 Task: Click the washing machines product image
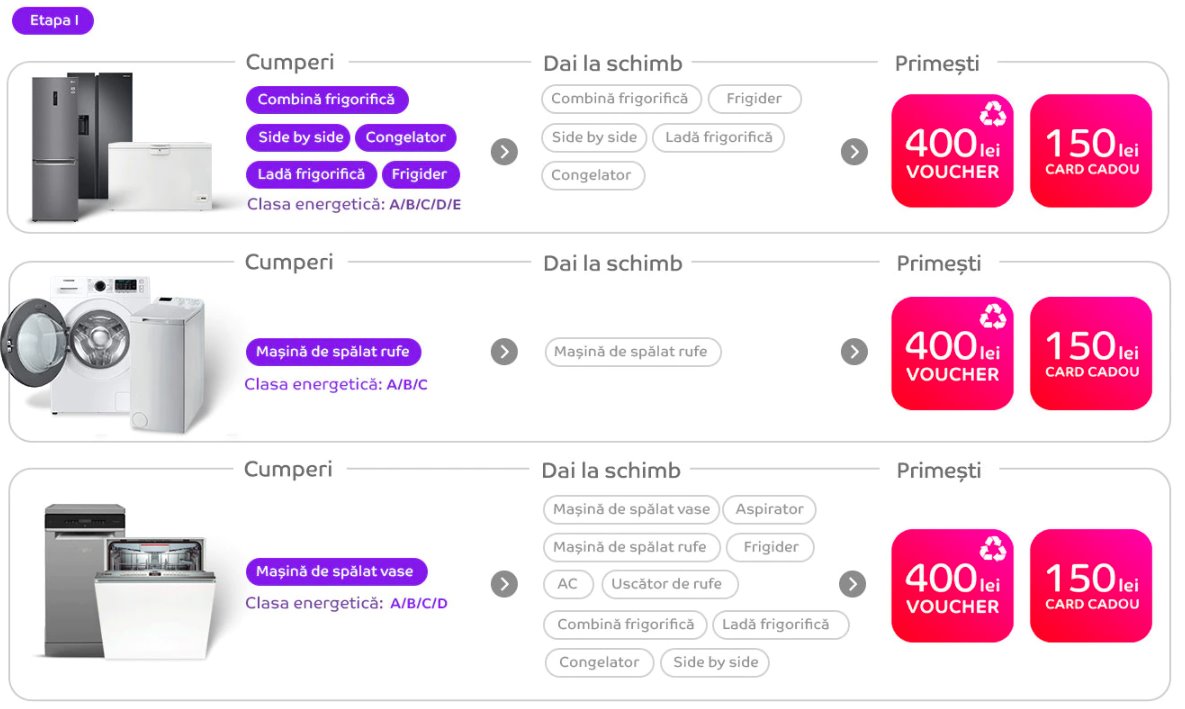click(x=106, y=352)
